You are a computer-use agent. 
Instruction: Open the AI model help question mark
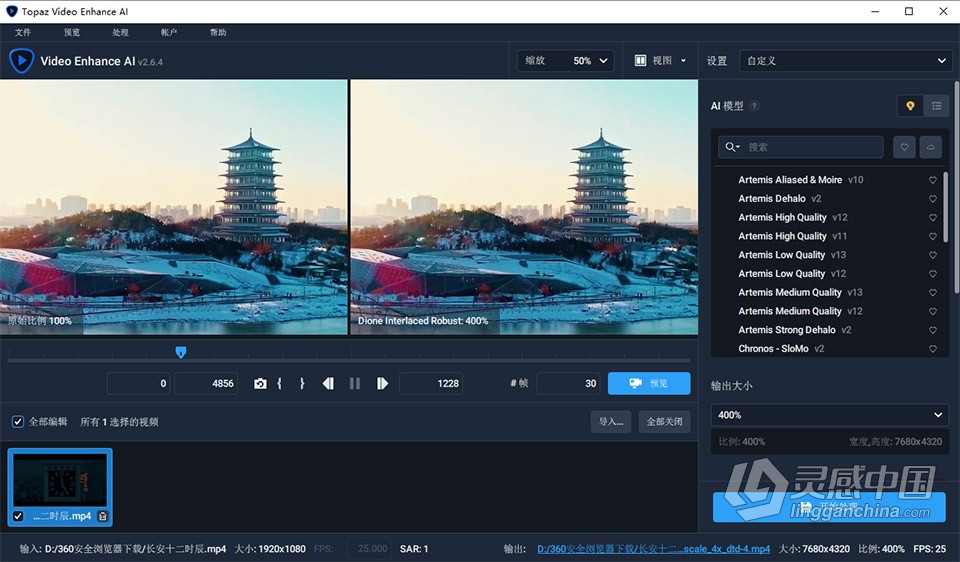click(x=754, y=106)
